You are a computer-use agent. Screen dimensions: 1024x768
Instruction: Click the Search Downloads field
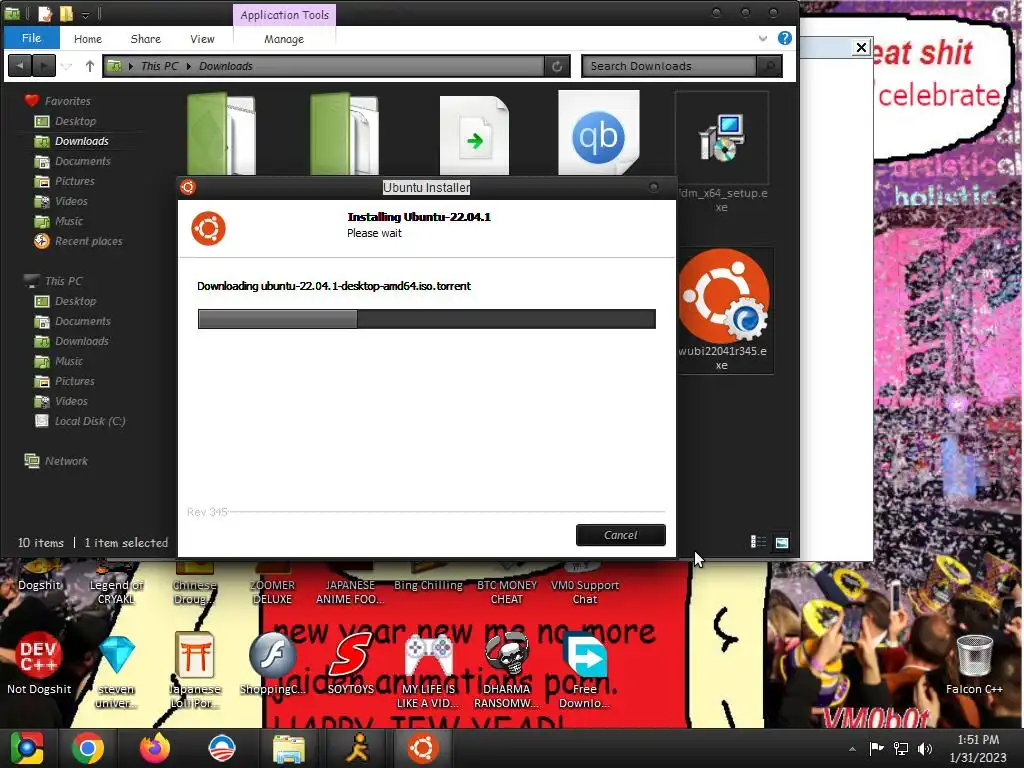click(x=669, y=66)
